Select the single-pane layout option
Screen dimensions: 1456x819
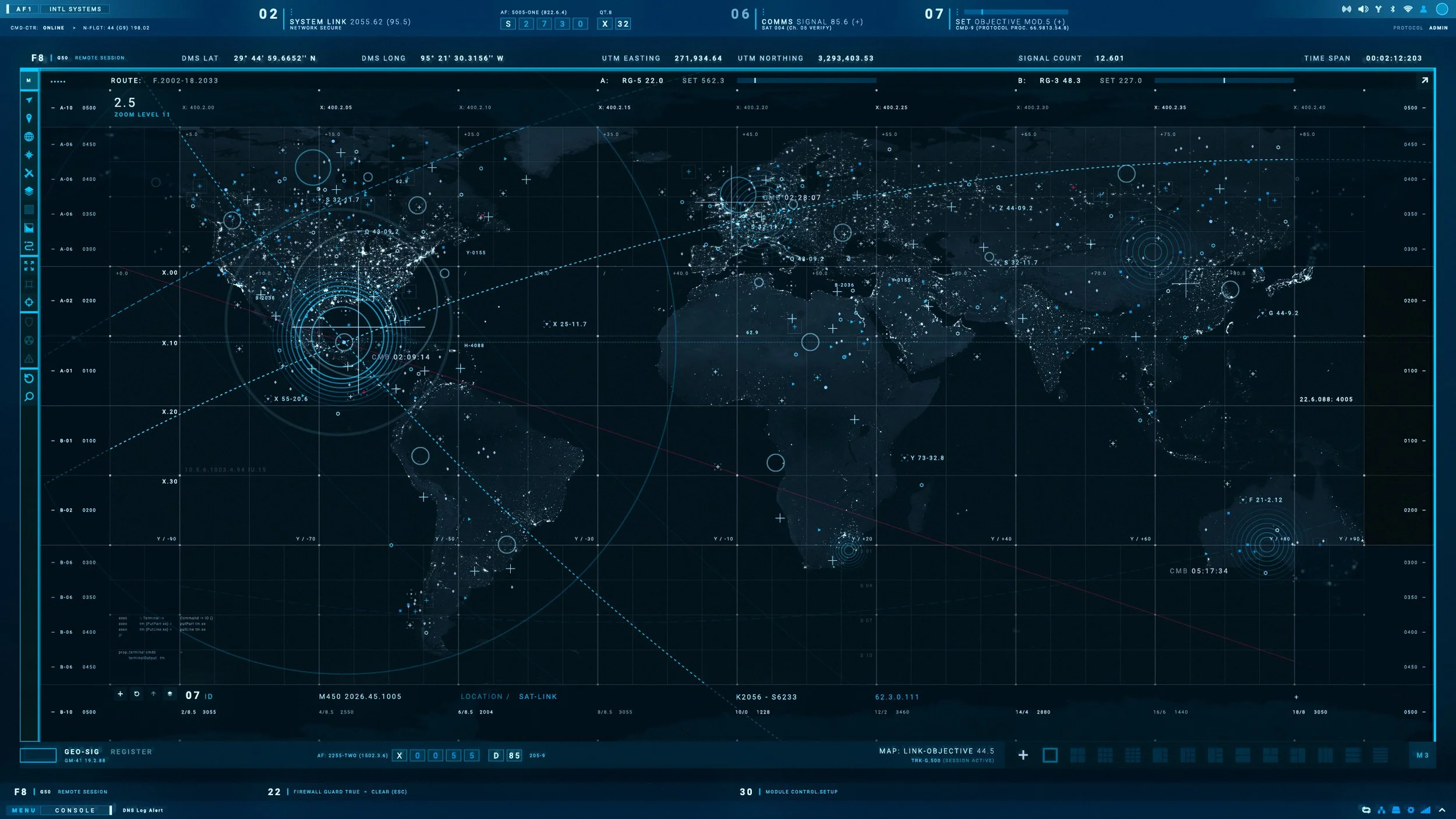click(1049, 756)
